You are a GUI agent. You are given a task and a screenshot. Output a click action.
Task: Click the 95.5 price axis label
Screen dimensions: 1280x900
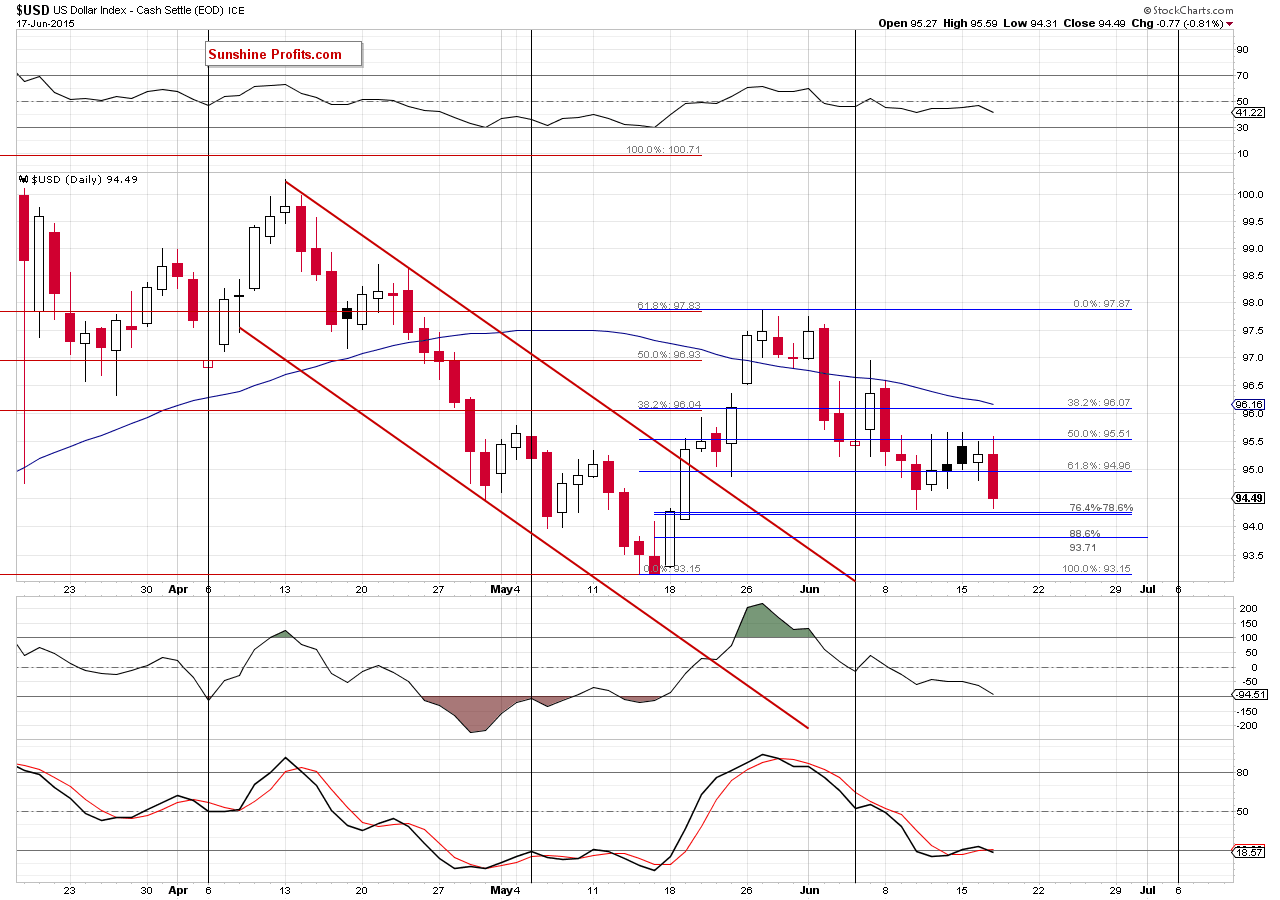(1252, 441)
